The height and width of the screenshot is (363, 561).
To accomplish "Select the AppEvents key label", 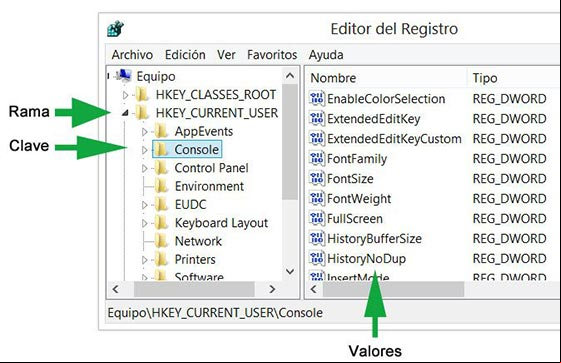I will click(204, 131).
